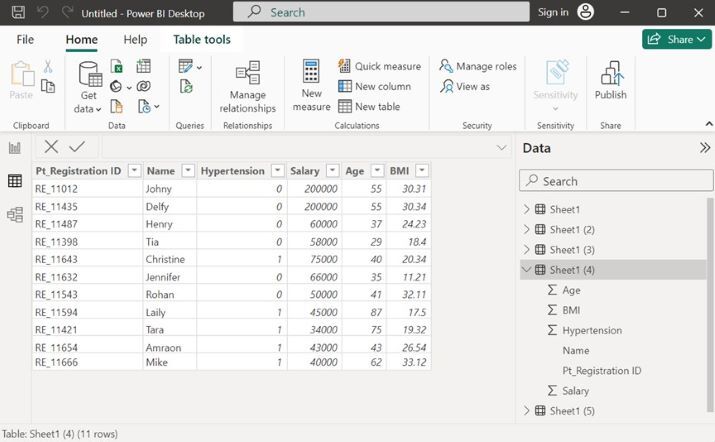Screen dimensions: 715x442
Task: Click the formula bar input area
Action: pyautogui.click(x=299, y=147)
